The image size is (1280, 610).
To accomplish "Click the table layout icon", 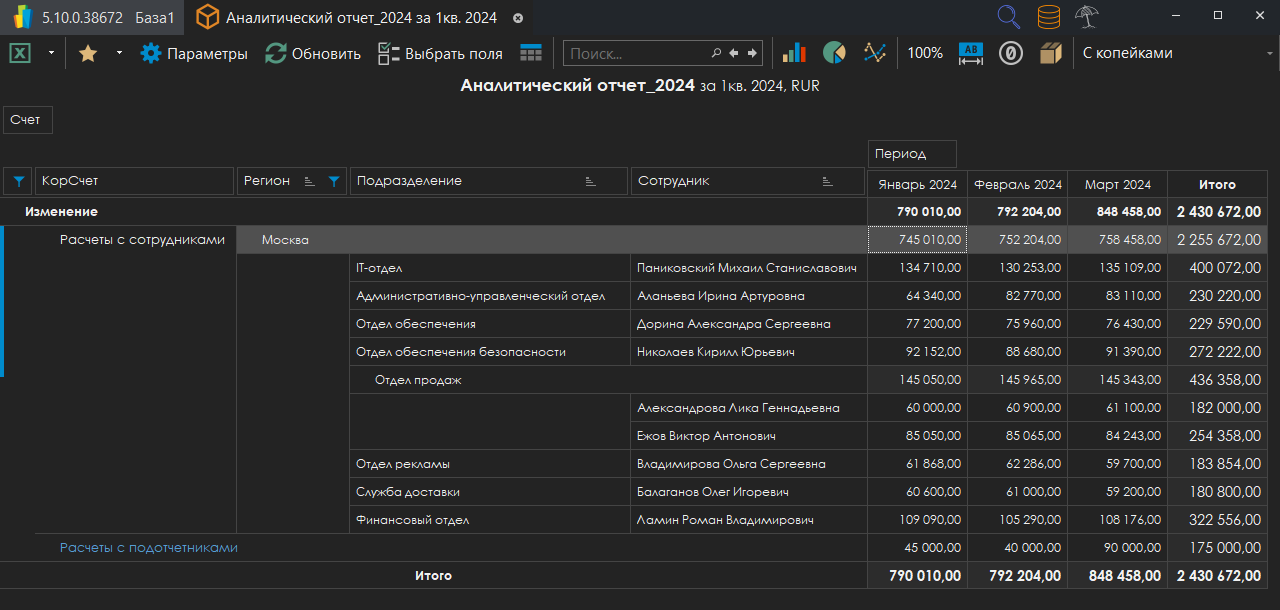I will pyautogui.click(x=531, y=53).
